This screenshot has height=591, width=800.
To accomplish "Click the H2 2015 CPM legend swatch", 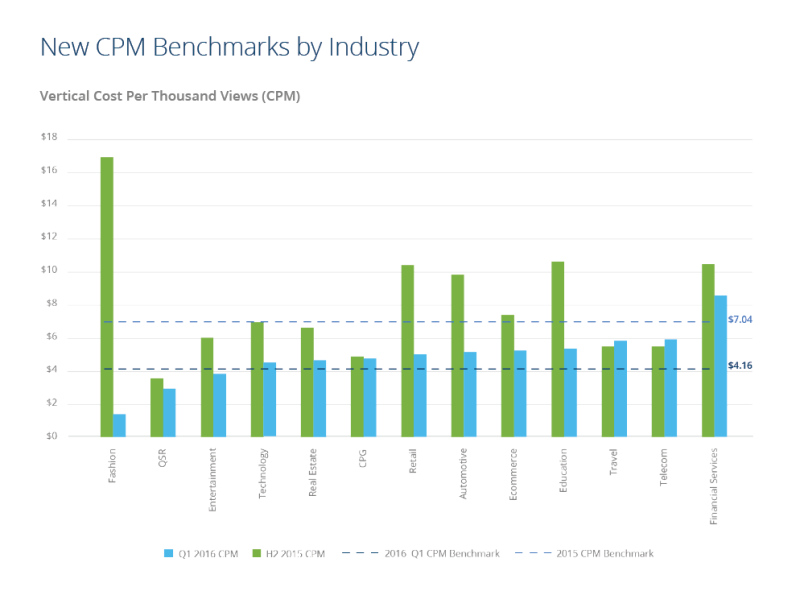I will pyautogui.click(x=257, y=553).
